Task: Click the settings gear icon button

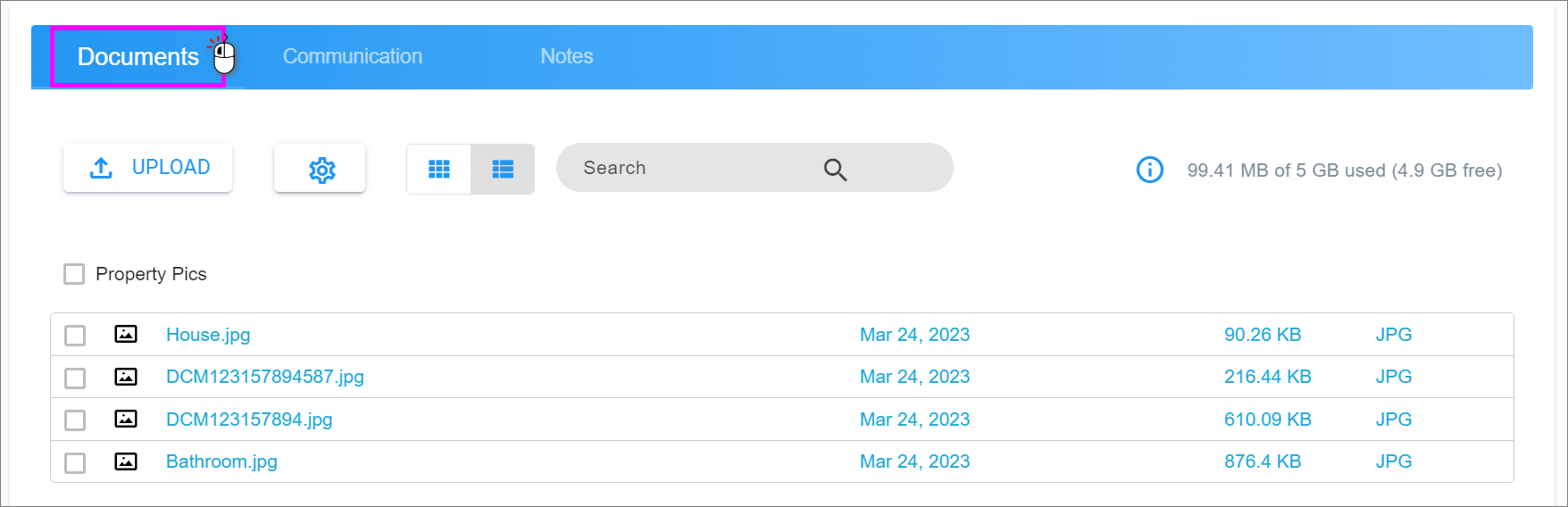Action: click(320, 168)
